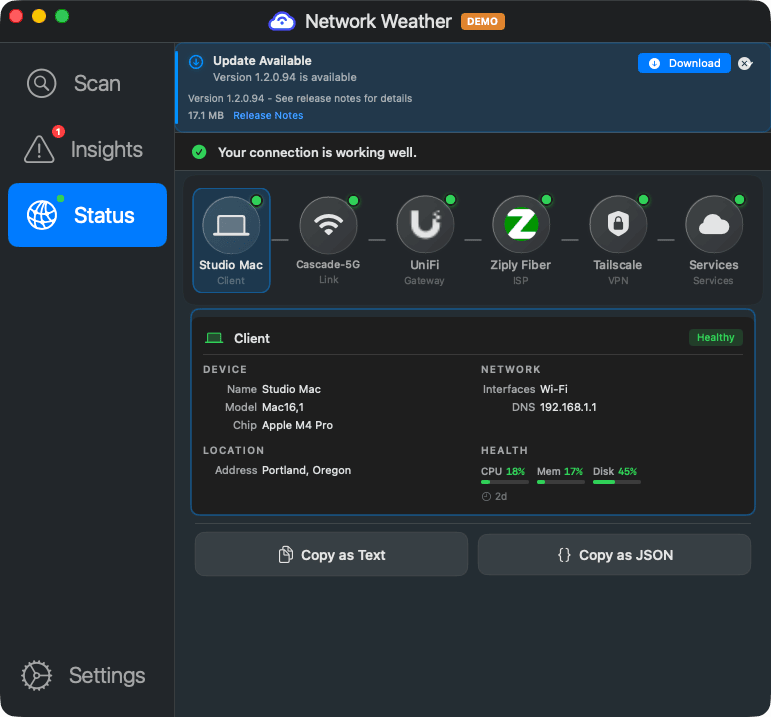The image size is (771, 717).
Task: Click the red Insights notification badge
Action: point(58,131)
